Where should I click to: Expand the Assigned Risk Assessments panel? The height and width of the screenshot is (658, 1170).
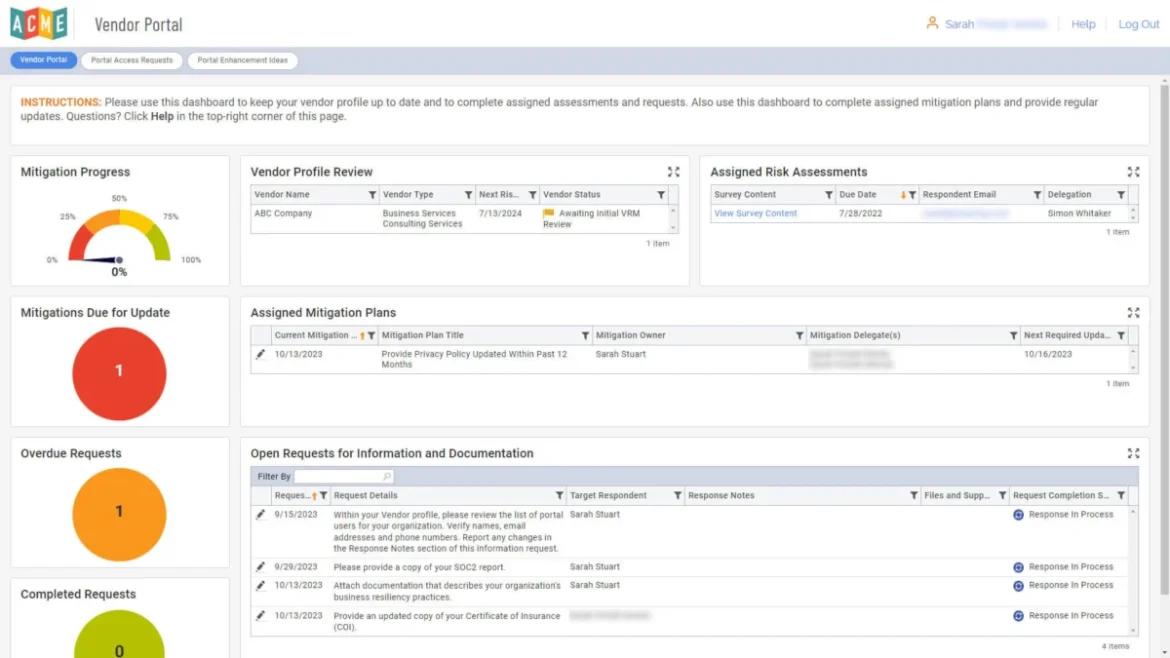click(x=1133, y=172)
